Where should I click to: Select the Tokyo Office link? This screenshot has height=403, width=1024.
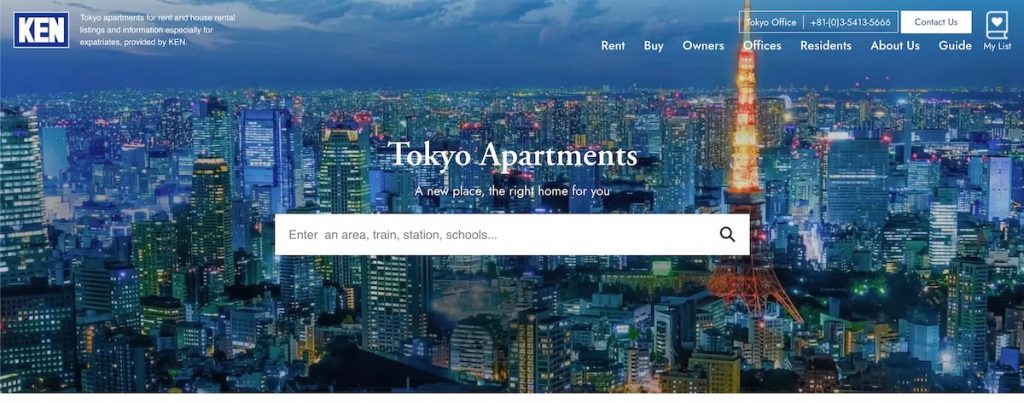point(771,22)
